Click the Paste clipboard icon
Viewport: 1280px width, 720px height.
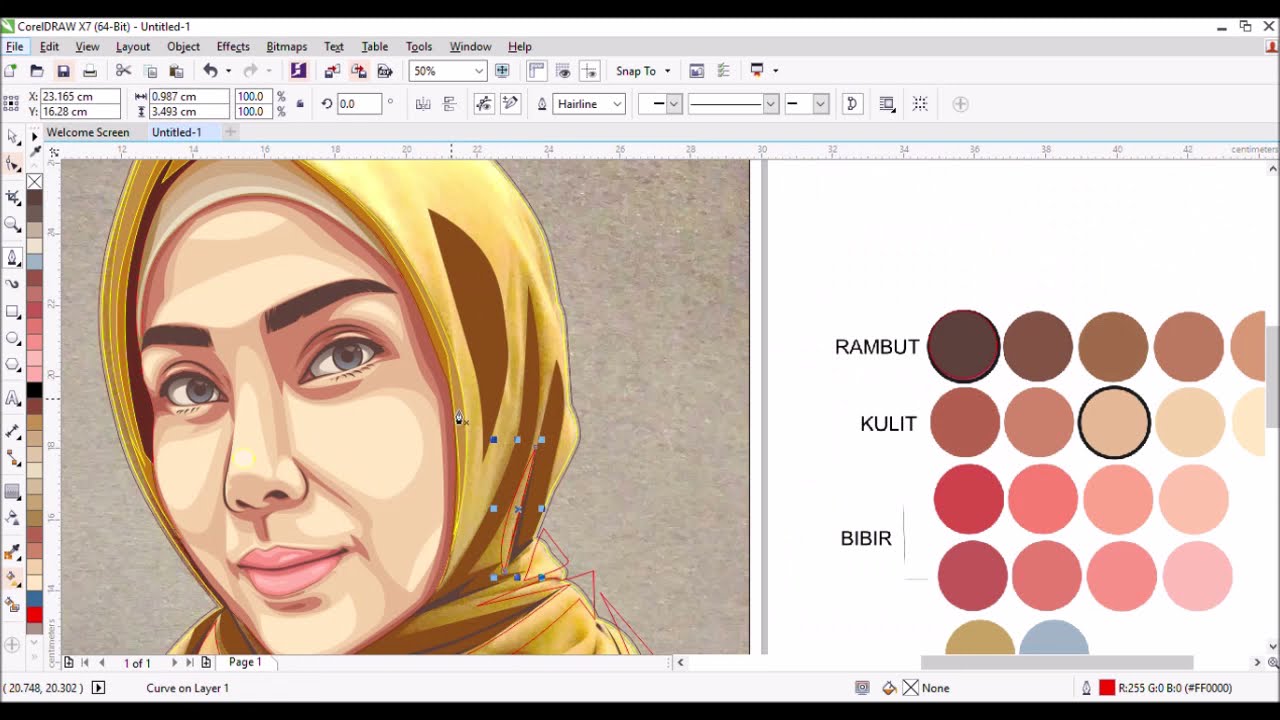click(176, 71)
